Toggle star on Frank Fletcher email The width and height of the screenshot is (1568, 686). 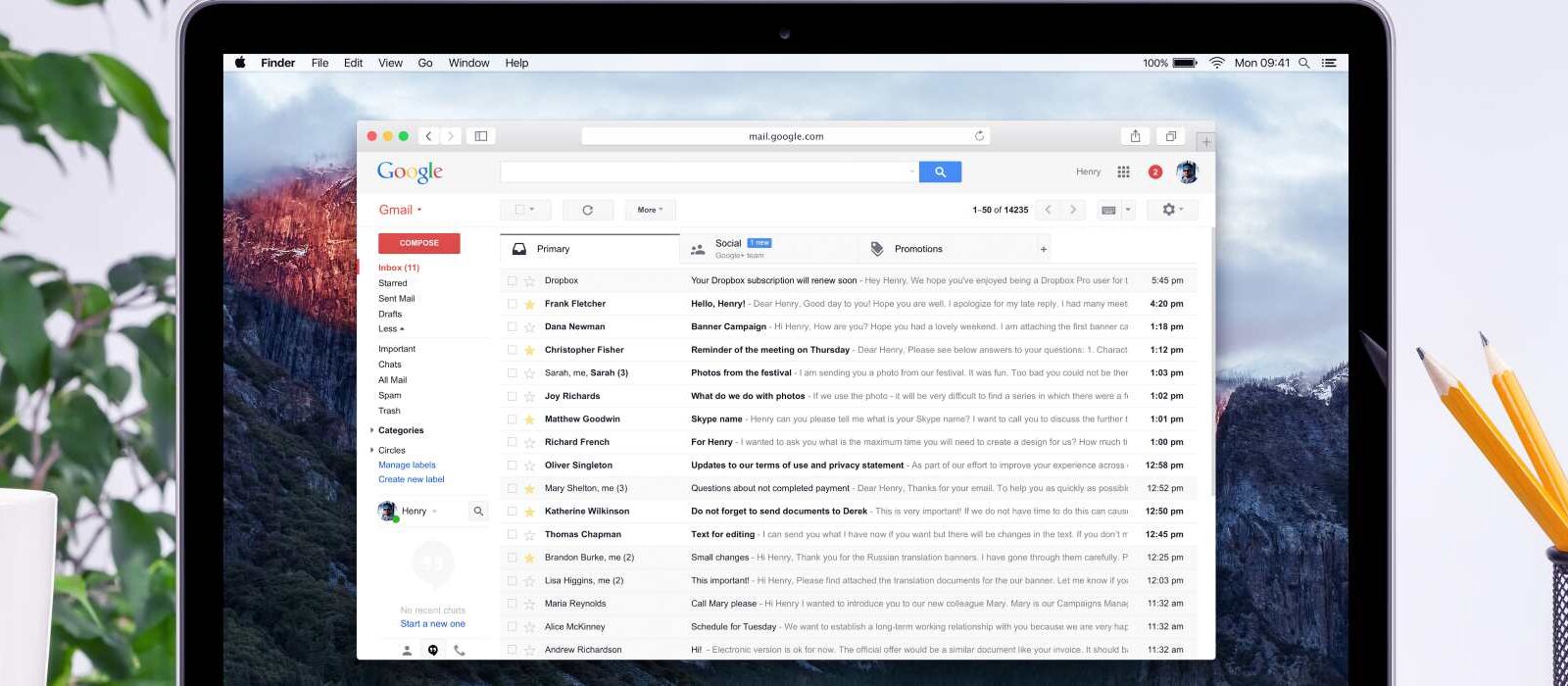coord(529,304)
